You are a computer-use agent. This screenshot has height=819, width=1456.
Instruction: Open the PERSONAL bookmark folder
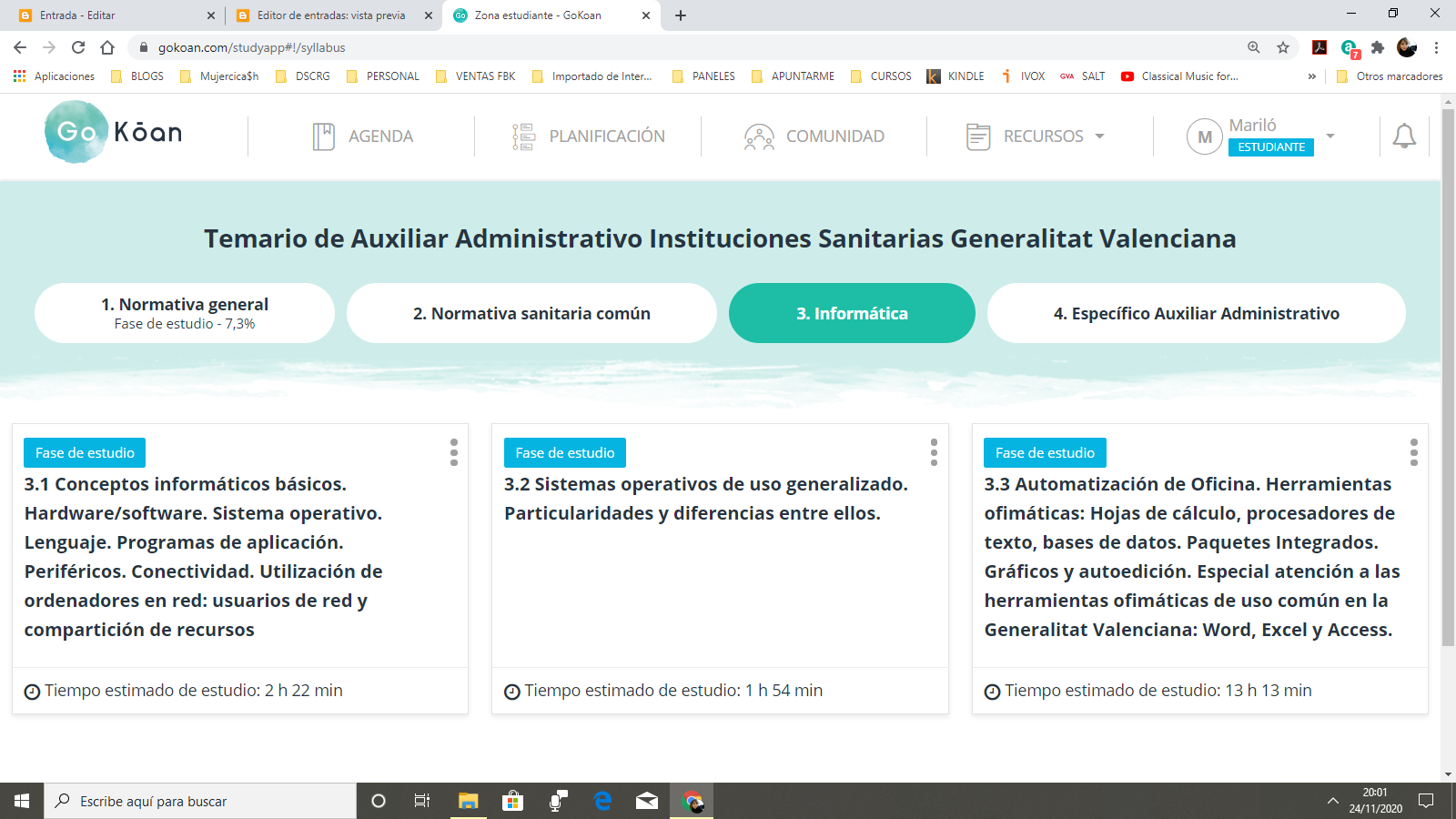coord(383,76)
